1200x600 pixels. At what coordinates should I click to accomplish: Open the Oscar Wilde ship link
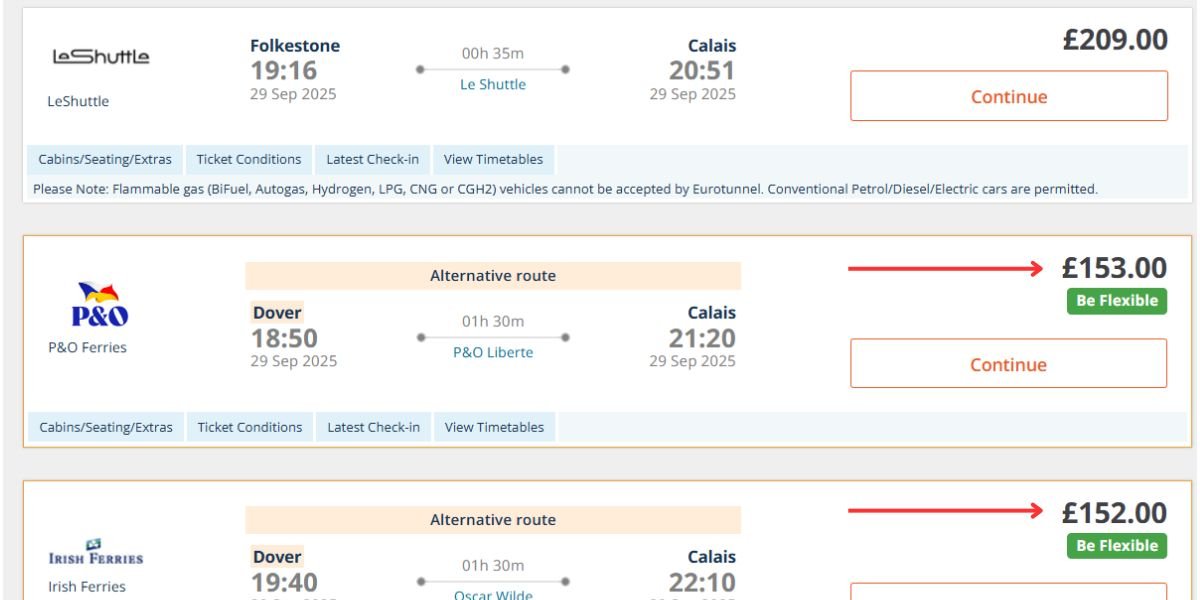[492, 594]
